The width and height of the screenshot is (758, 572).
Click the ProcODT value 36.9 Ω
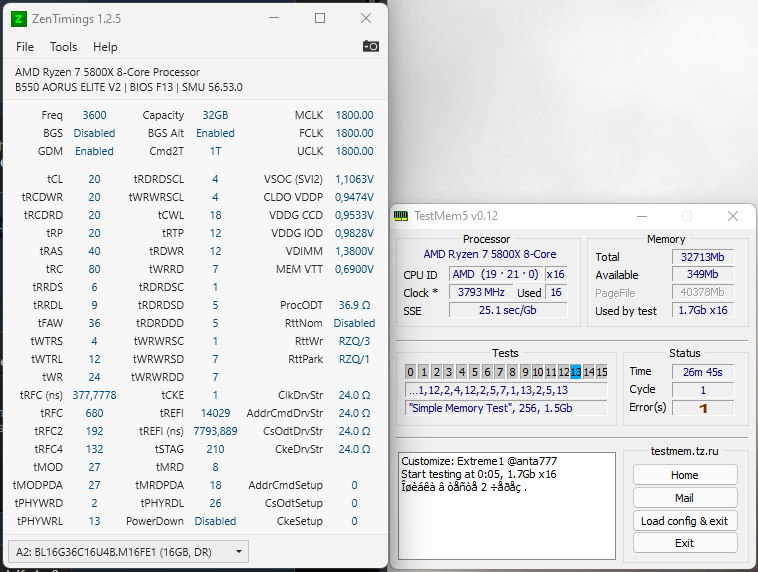(x=354, y=305)
